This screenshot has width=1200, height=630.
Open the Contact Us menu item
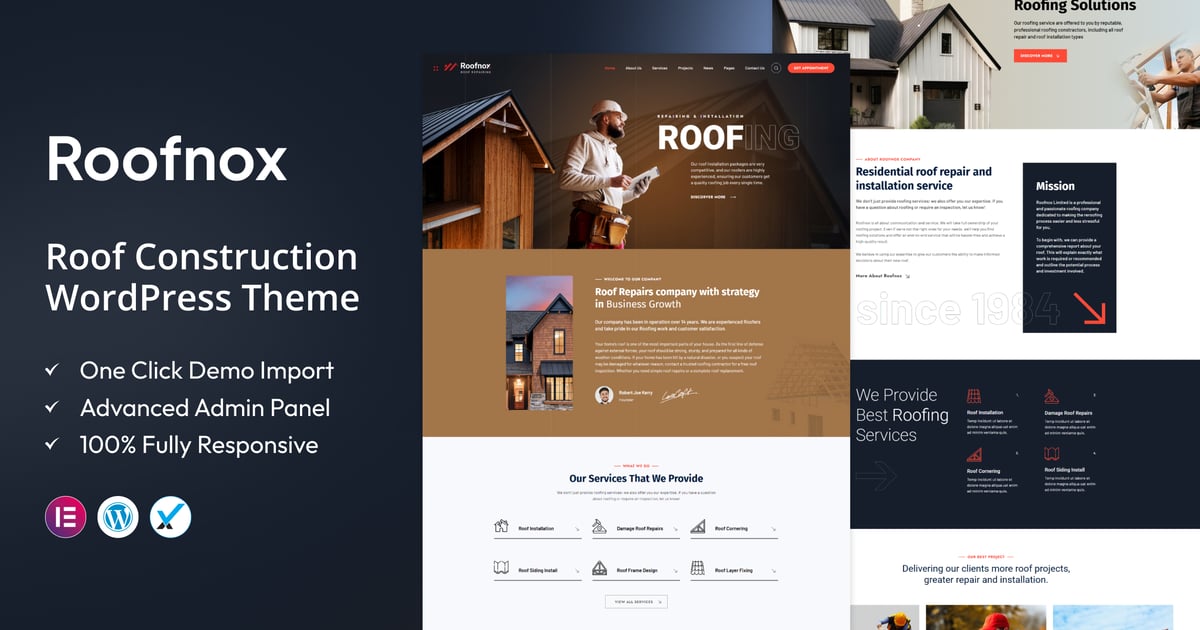(x=754, y=68)
